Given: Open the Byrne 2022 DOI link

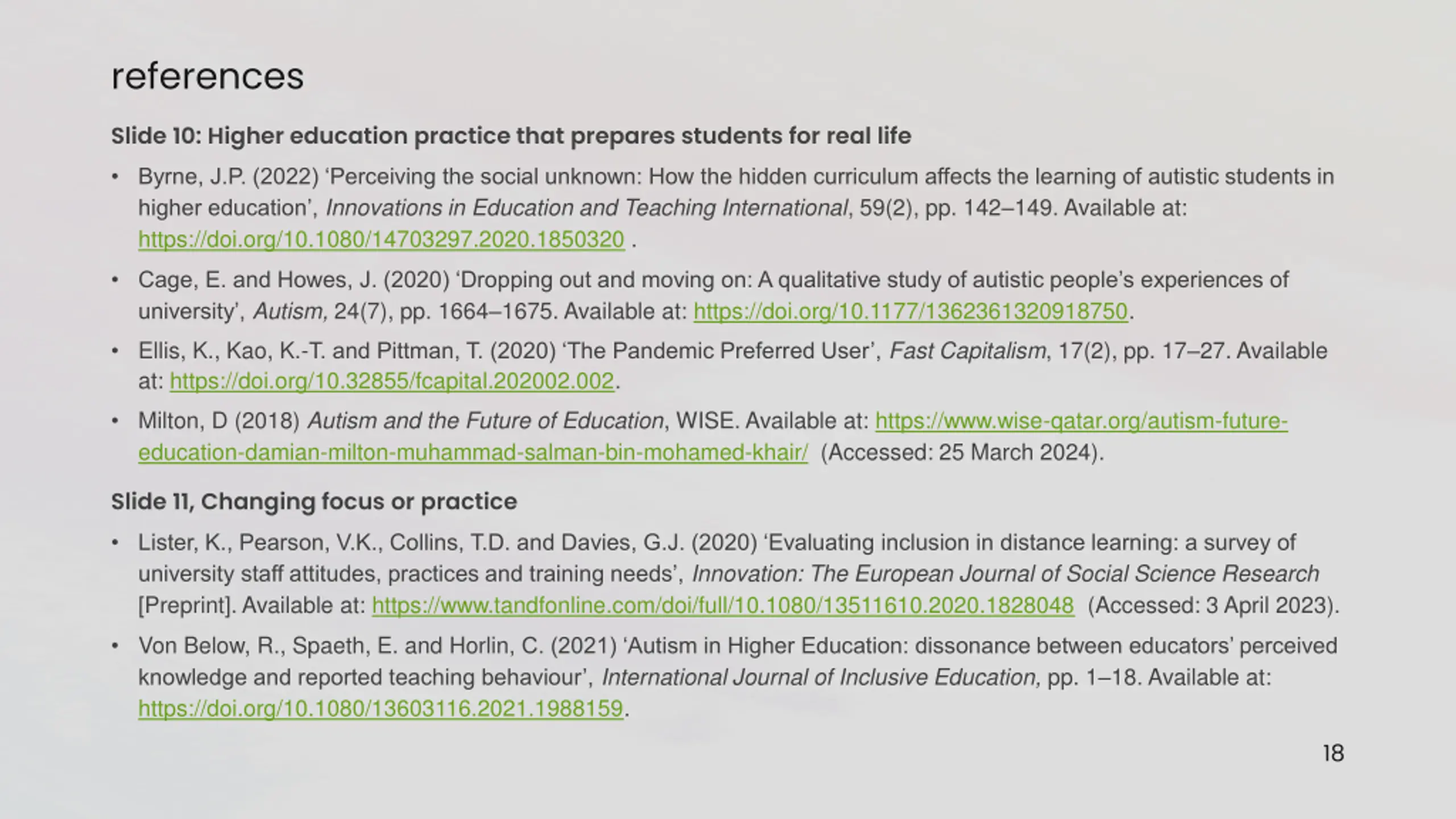Looking at the screenshot, I should [x=381, y=239].
